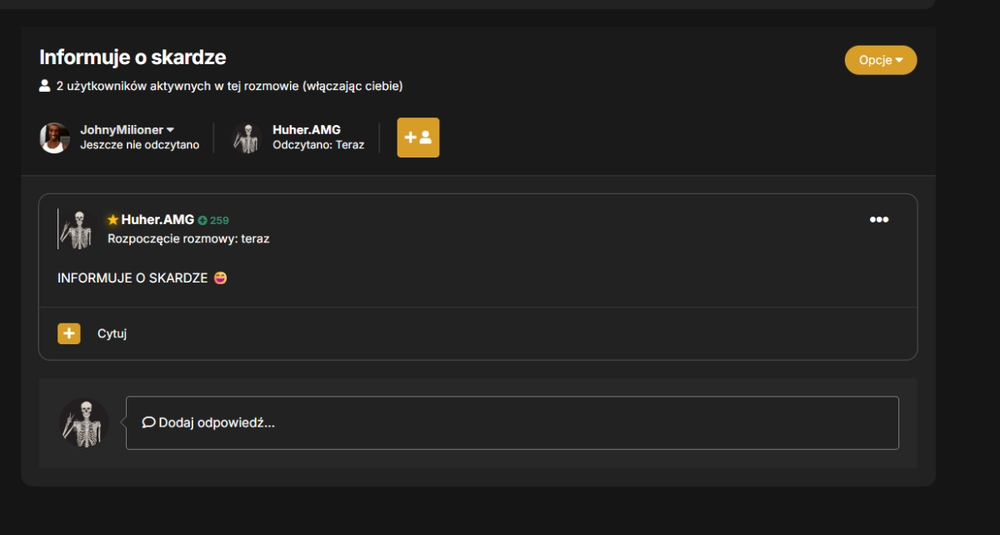Click Huher.AMG's skeleton avatar in participants list
Viewport: 1000px width, 535px height.
247,138
